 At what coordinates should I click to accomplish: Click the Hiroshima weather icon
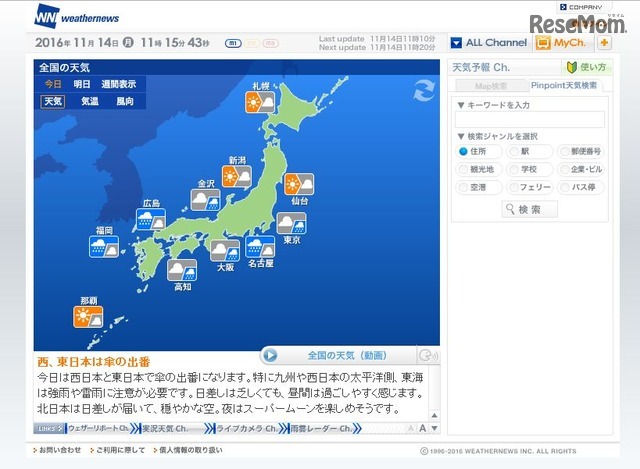(x=151, y=219)
